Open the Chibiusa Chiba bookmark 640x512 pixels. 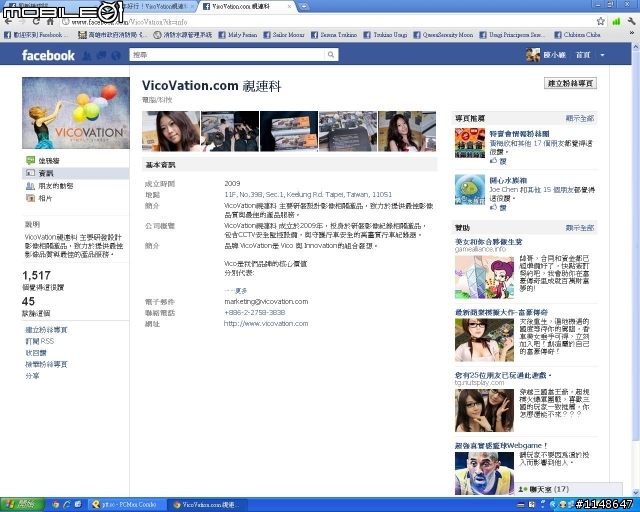[x=577, y=35]
